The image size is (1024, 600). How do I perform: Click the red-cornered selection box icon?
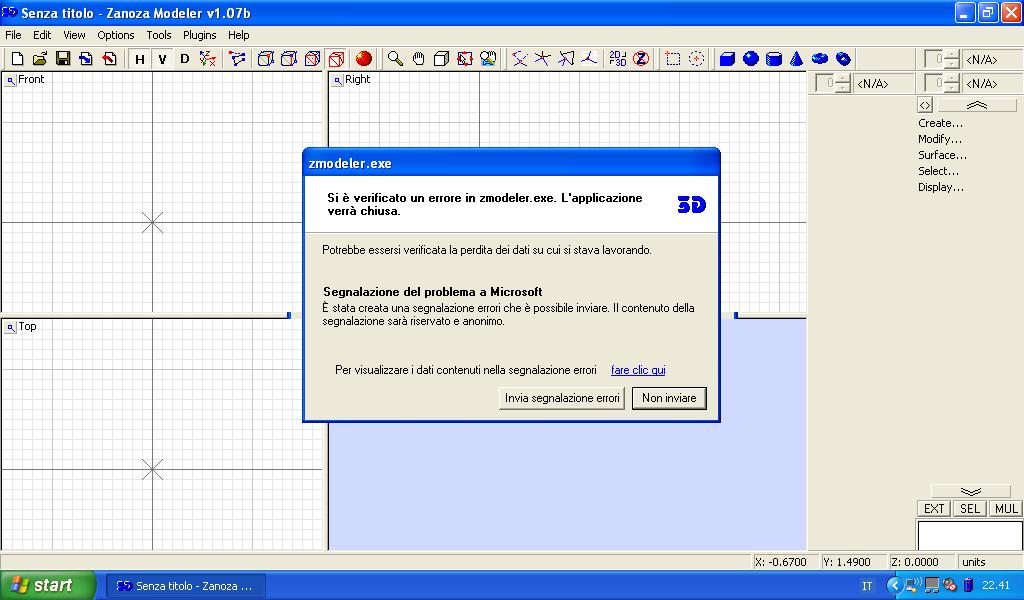click(x=465, y=59)
